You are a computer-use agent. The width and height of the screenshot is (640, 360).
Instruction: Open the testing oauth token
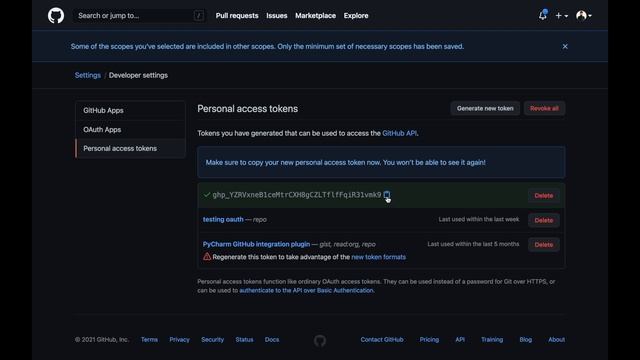223,219
